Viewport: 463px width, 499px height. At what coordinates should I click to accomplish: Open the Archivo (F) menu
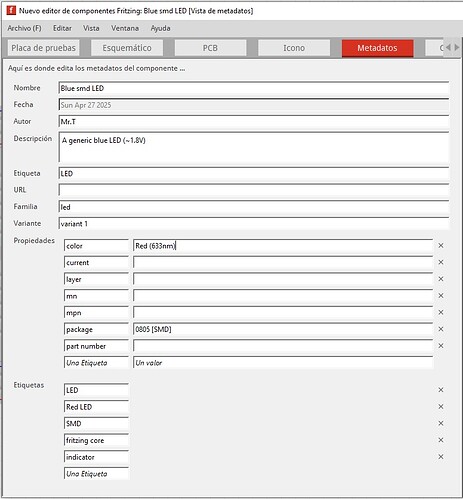tap(24, 28)
